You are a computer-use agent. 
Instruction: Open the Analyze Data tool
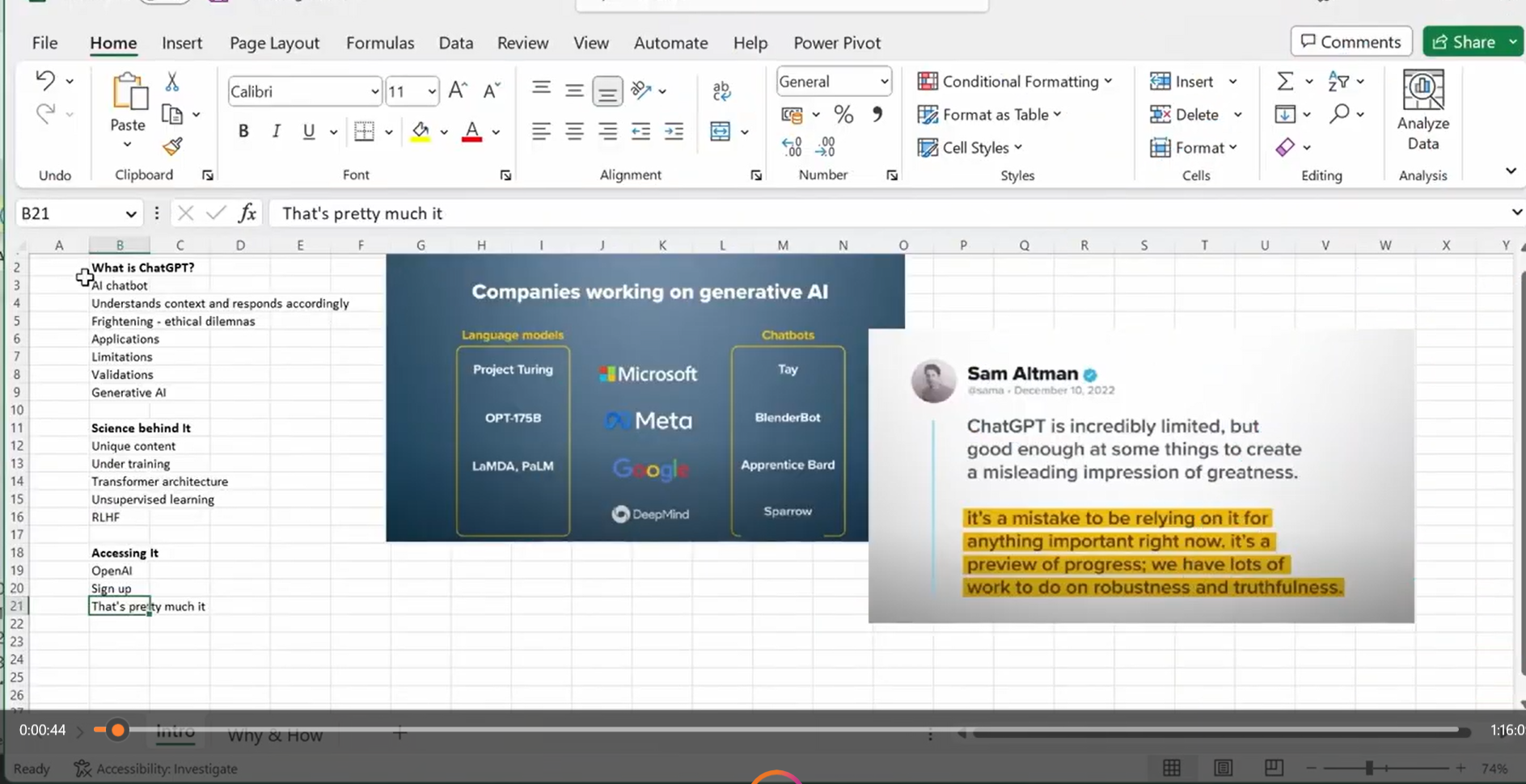click(1422, 111)
